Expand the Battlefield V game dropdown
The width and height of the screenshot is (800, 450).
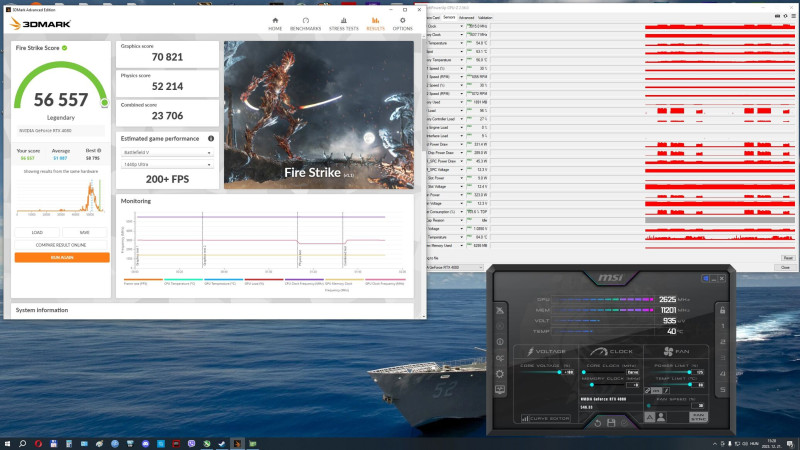[165, 153]
